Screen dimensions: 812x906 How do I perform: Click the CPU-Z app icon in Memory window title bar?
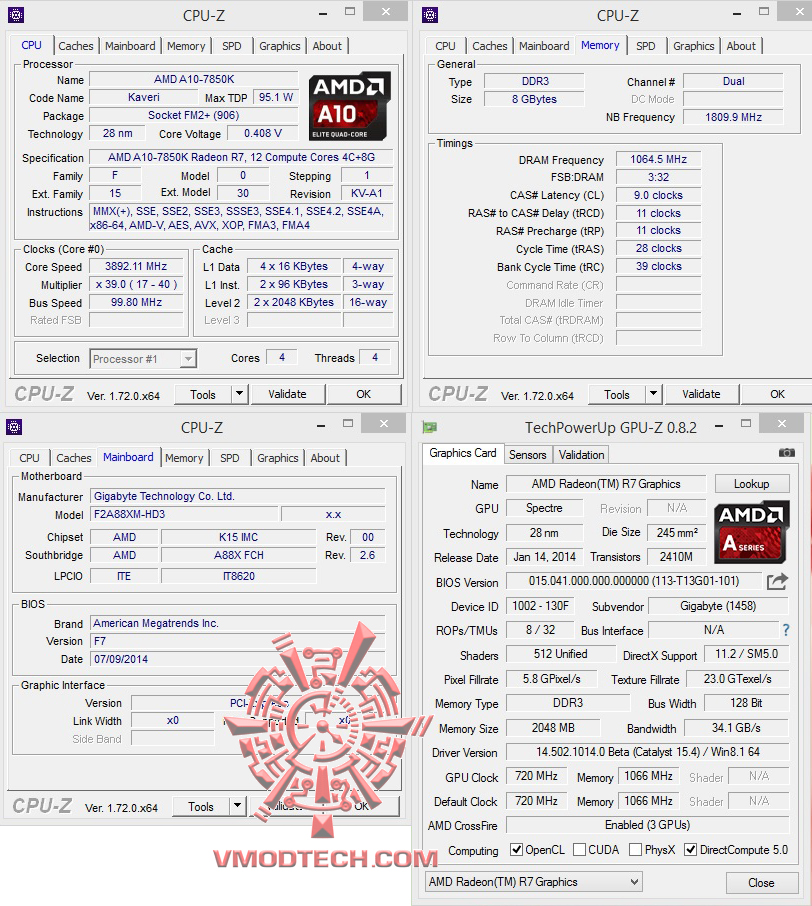click(429, 14)
